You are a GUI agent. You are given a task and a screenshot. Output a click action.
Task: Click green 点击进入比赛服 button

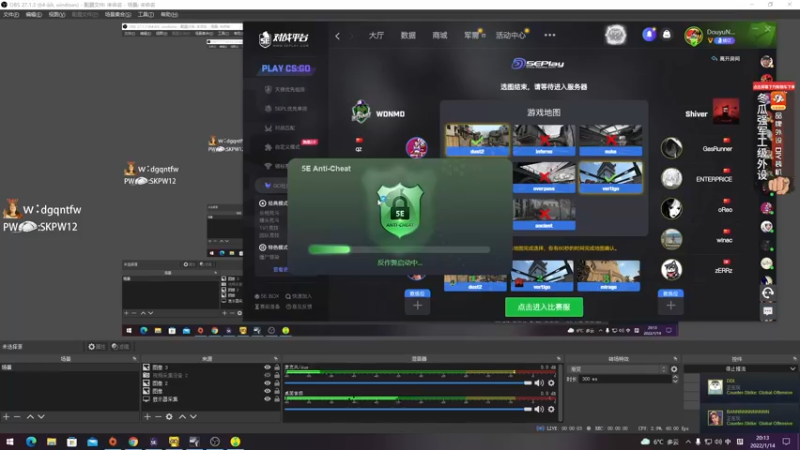click(544, 307)
